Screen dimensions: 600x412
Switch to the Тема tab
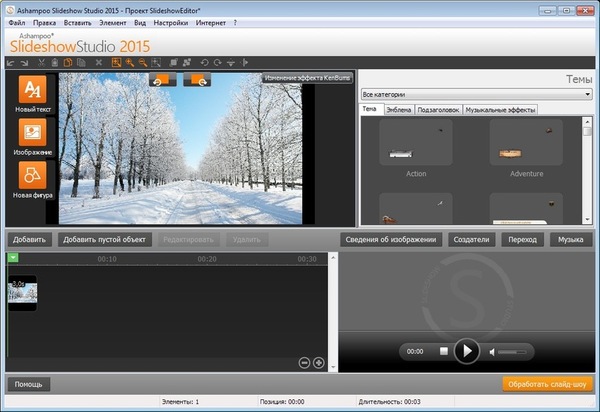click(369, 109)
